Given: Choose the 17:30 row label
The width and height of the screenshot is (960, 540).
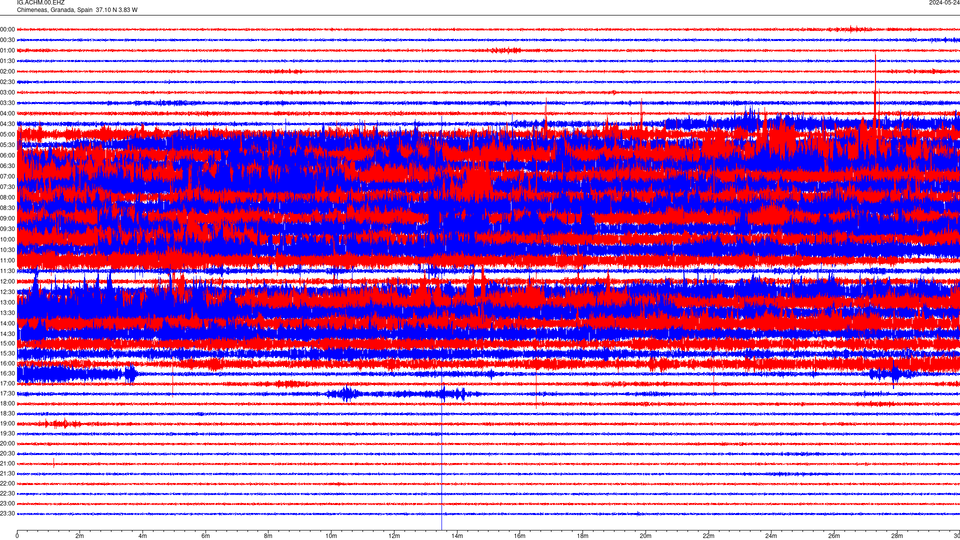Looking at the screenshot, I should 7,393.
